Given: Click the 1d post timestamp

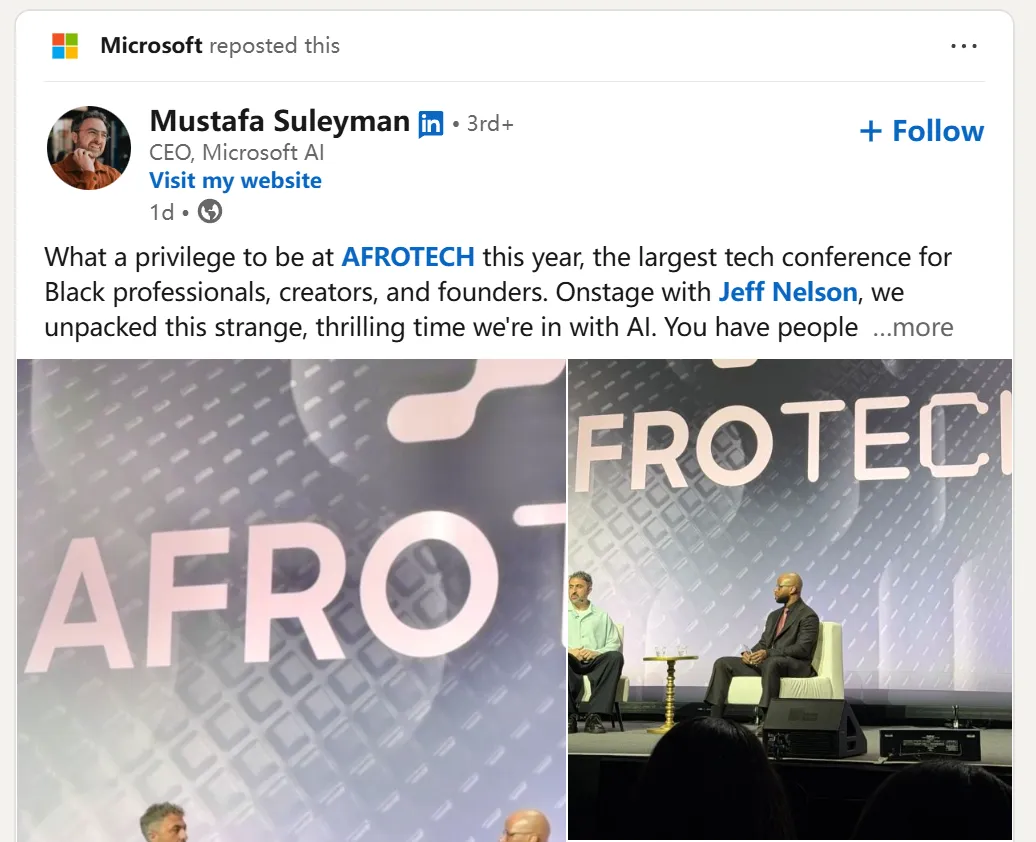Looking at the screenshot, I should coord(160,212).
